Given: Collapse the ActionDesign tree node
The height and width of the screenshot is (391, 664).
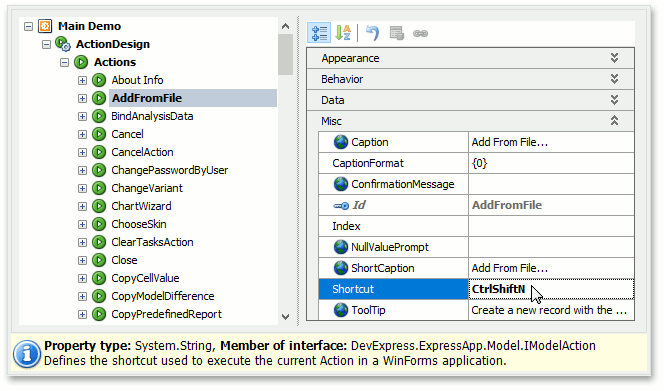Looking at the screenshot, I should coord(47,44).
